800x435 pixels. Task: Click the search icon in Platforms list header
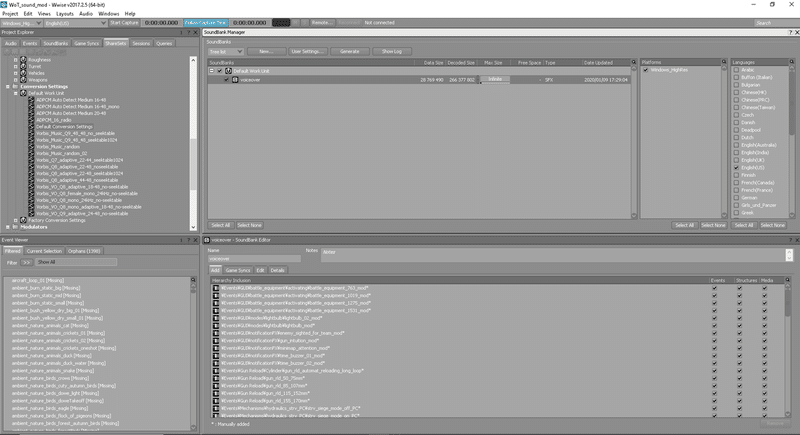(723, 62)
